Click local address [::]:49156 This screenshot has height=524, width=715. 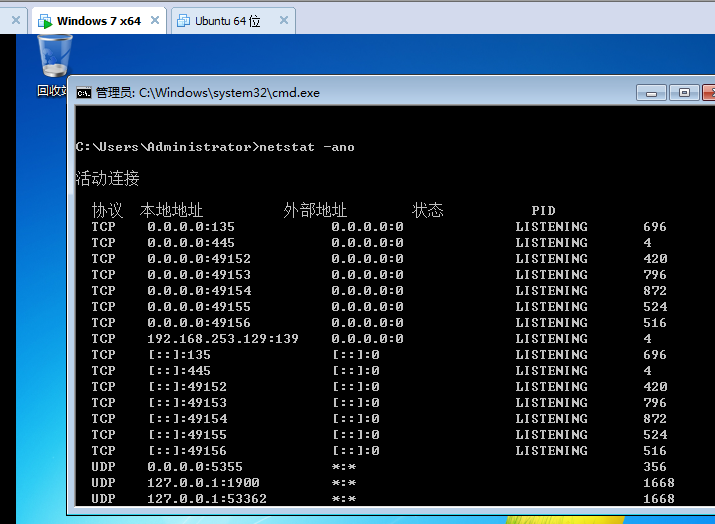[187, 451]
